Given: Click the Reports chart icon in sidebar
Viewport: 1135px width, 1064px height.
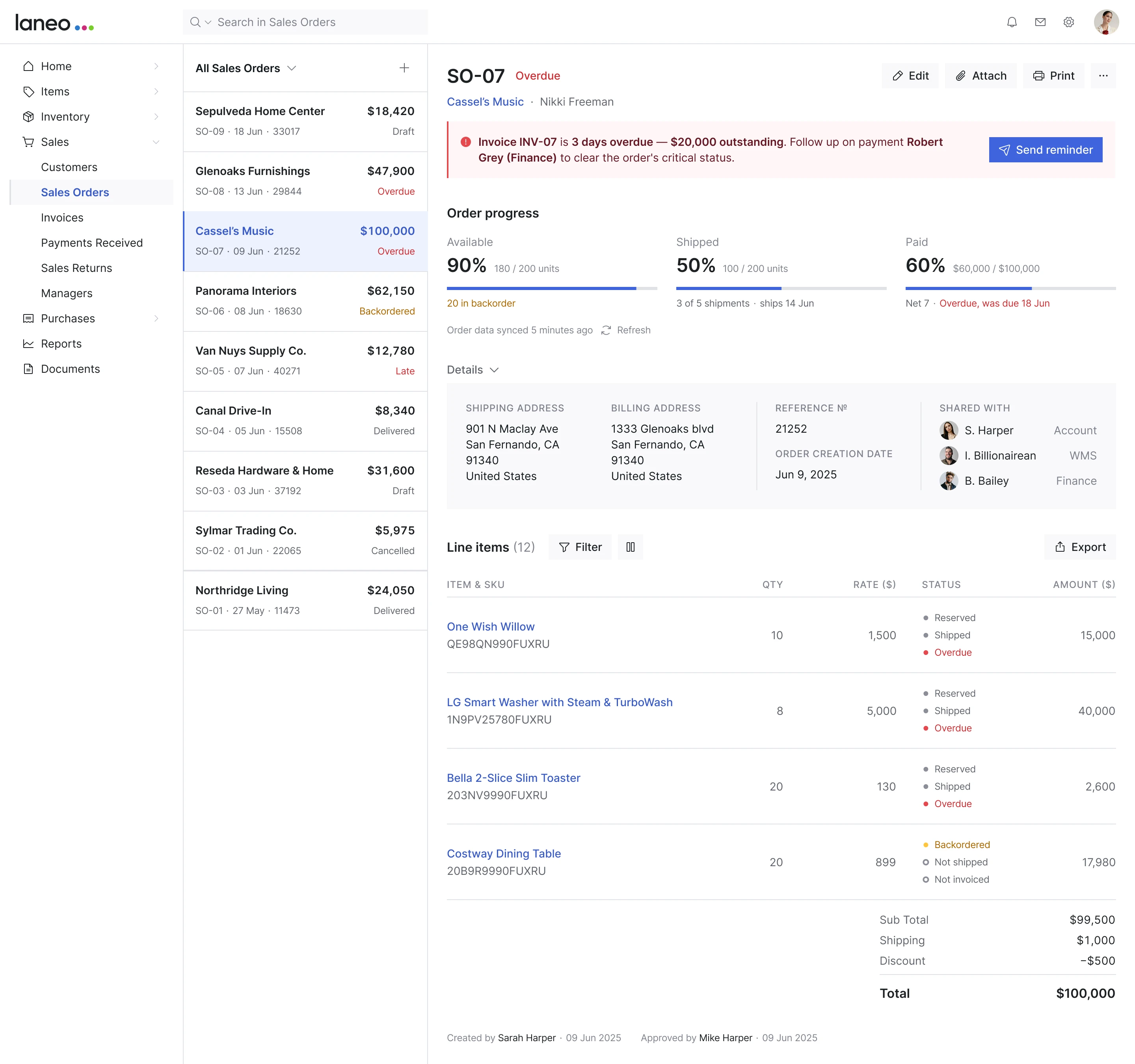Looking at the screenshot, I should point(28,344).
